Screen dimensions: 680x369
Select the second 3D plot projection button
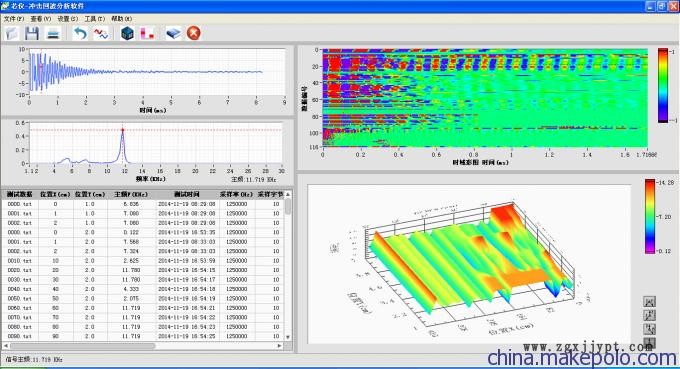(649, 315)
